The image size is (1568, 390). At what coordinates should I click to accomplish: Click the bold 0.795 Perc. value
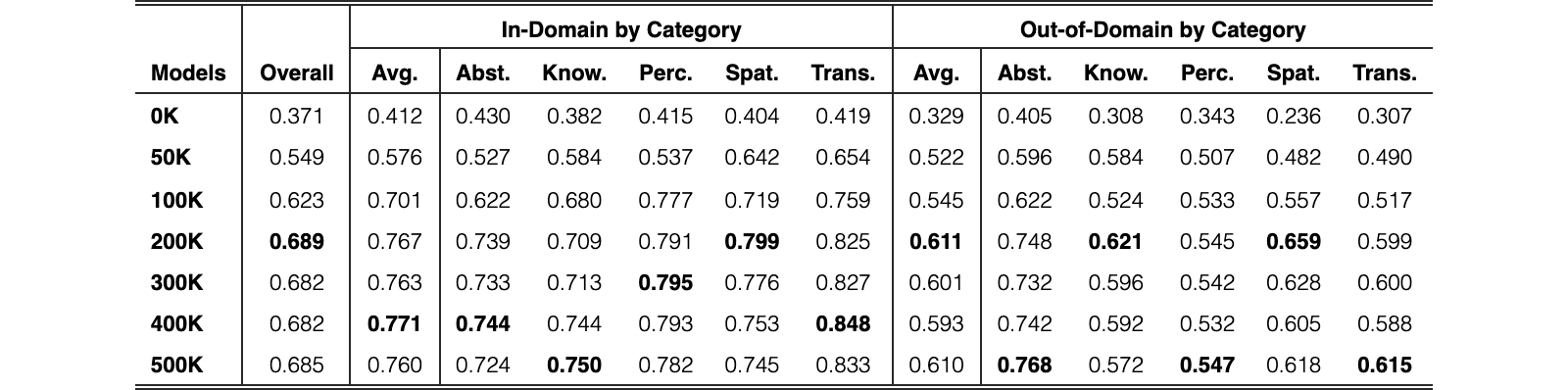[x=665, y=282]
